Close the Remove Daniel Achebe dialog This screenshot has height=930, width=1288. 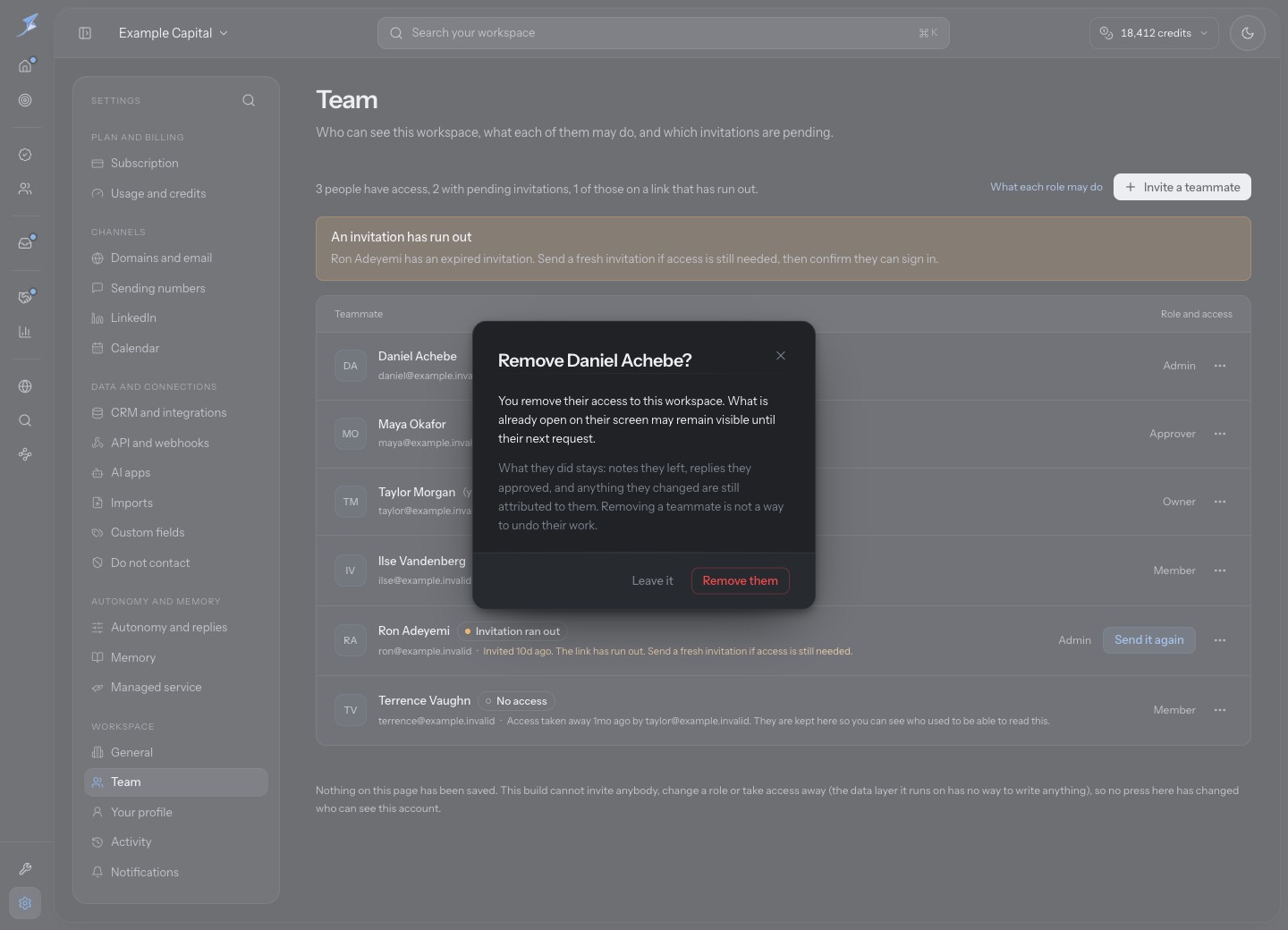pyautogui.click(x=781, y=356)
